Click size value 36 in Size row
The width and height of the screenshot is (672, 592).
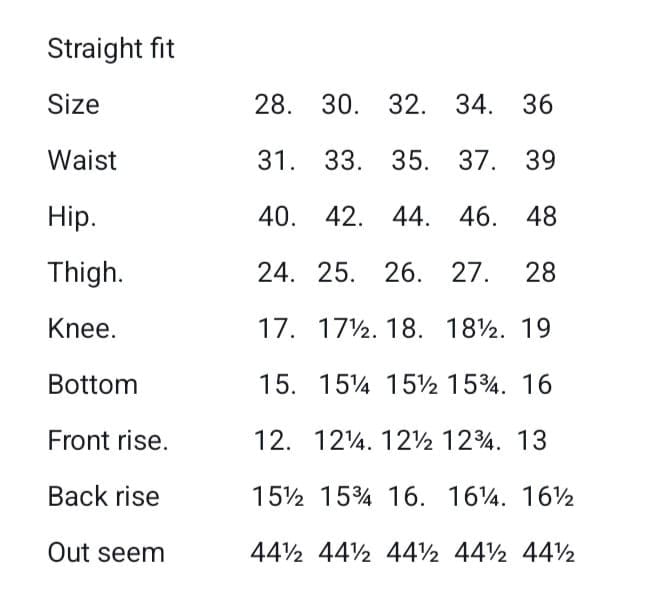coord(537,105)
